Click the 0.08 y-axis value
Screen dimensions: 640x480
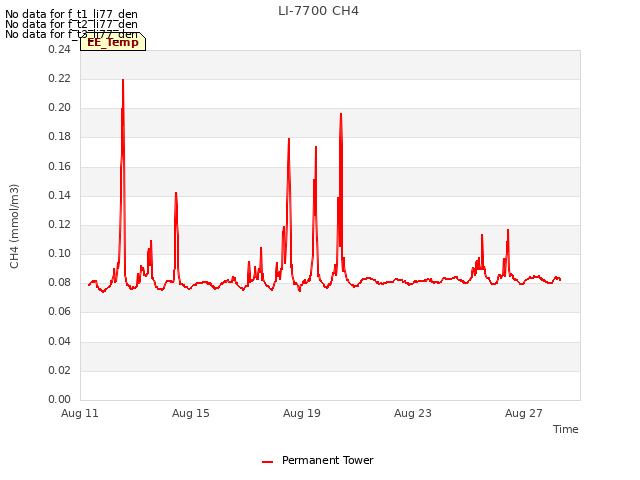tap(60, 282)
